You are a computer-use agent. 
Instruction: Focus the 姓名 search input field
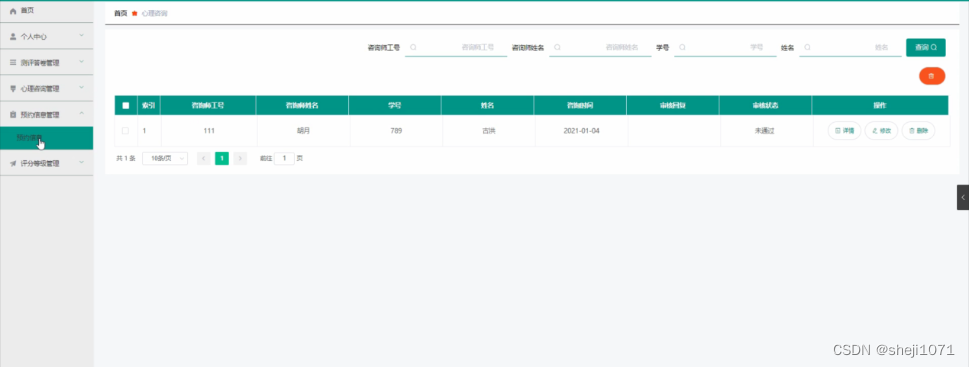click(x=850, y=47)
